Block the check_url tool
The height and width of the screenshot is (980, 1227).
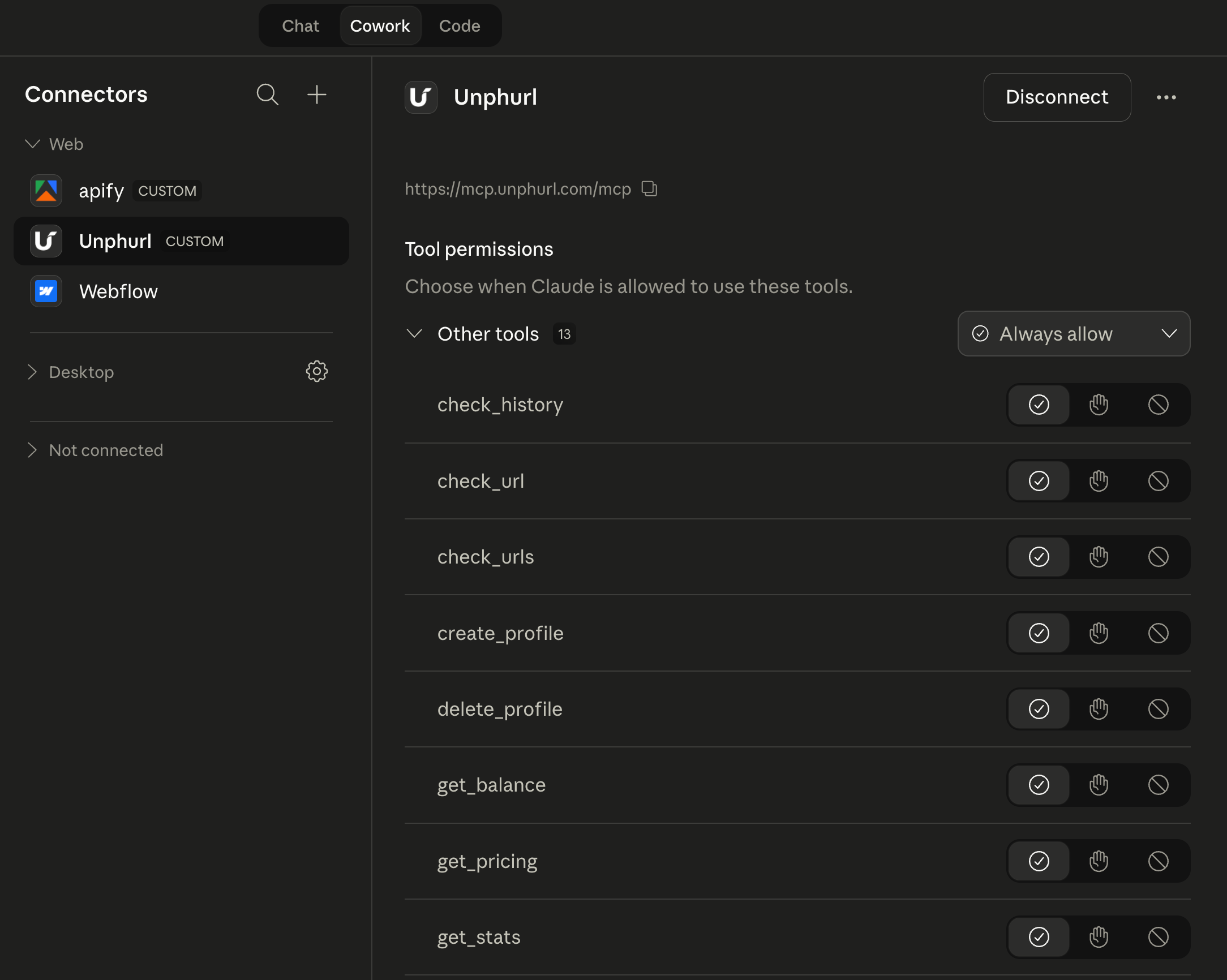pyautogui.click(x=1158, y=481)
